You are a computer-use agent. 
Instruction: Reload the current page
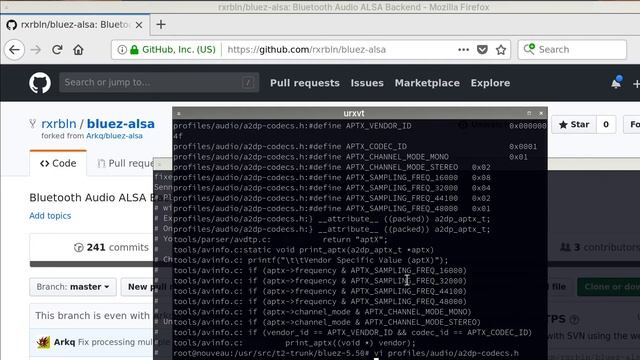click(x=57, y=50)
